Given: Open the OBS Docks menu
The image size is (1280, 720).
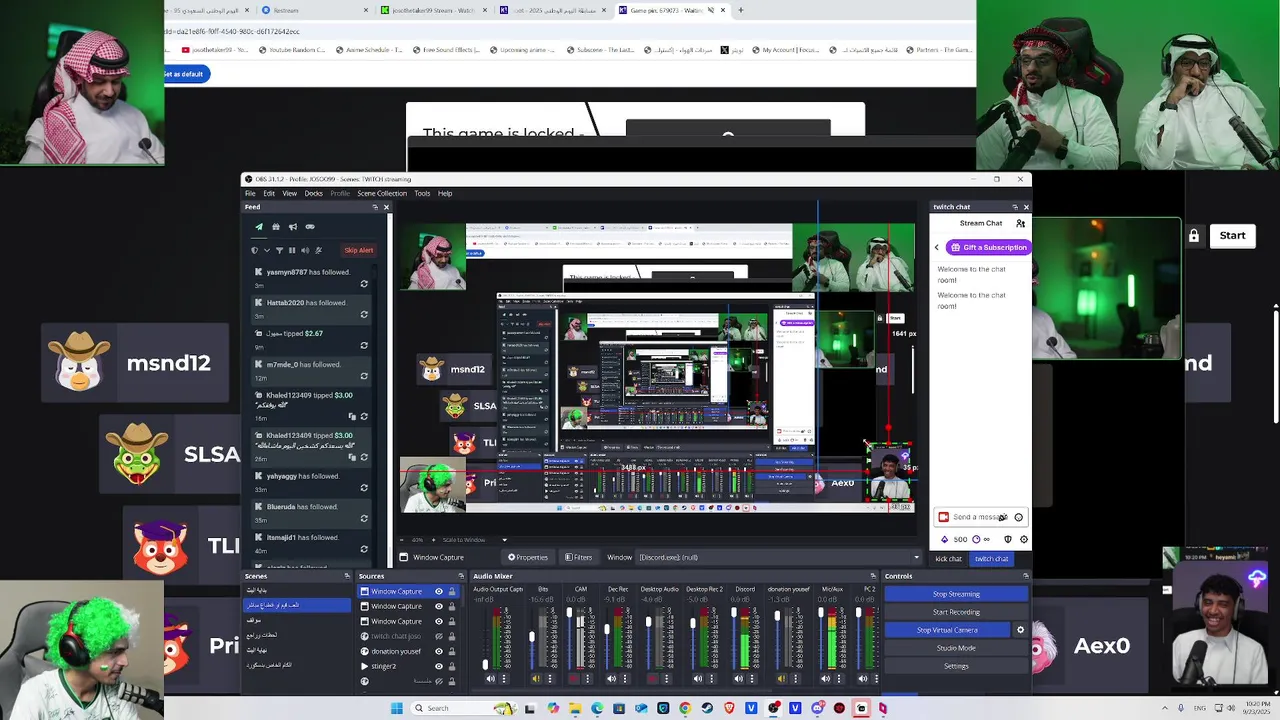Looking at the screenshot, I should click(313, 193).
